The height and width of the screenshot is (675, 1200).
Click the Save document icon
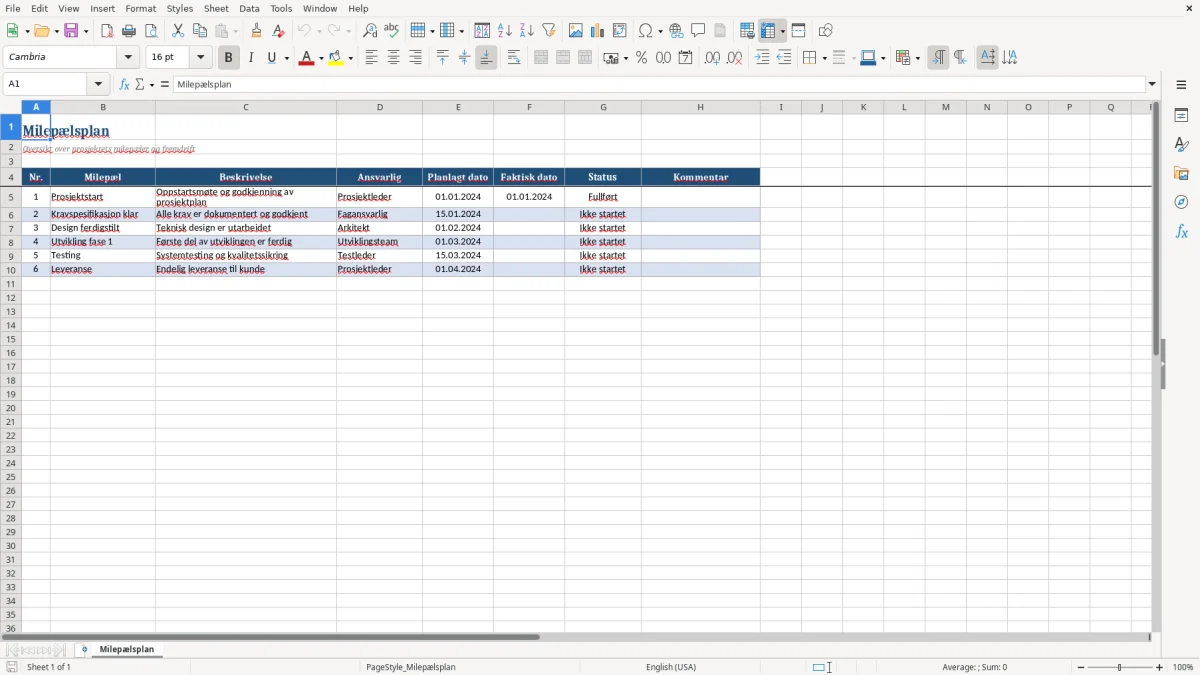click(x=71, y=31)
